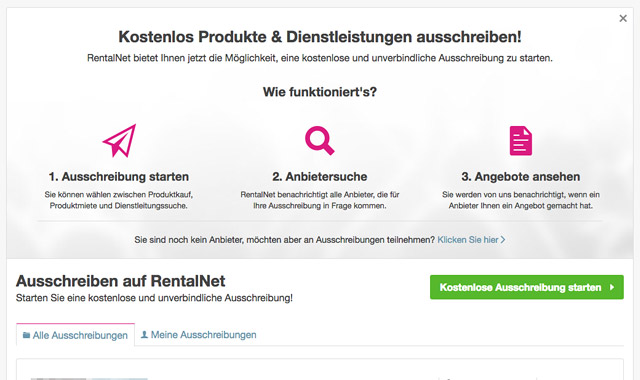
Task: Click the chevron after Klicken Sie hier
Action: tap(503, 240)
